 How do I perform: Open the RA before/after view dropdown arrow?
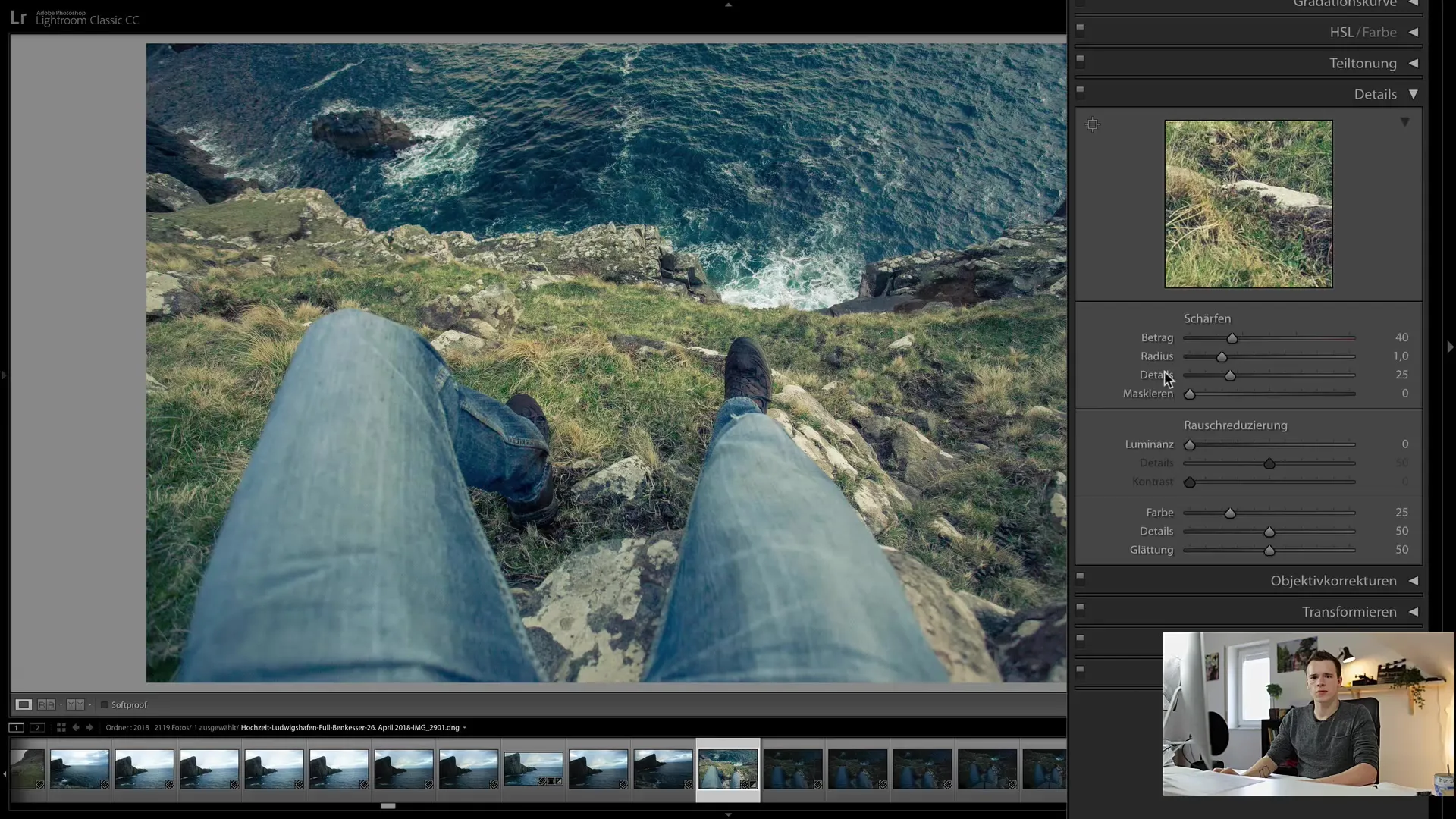point(61,704)
